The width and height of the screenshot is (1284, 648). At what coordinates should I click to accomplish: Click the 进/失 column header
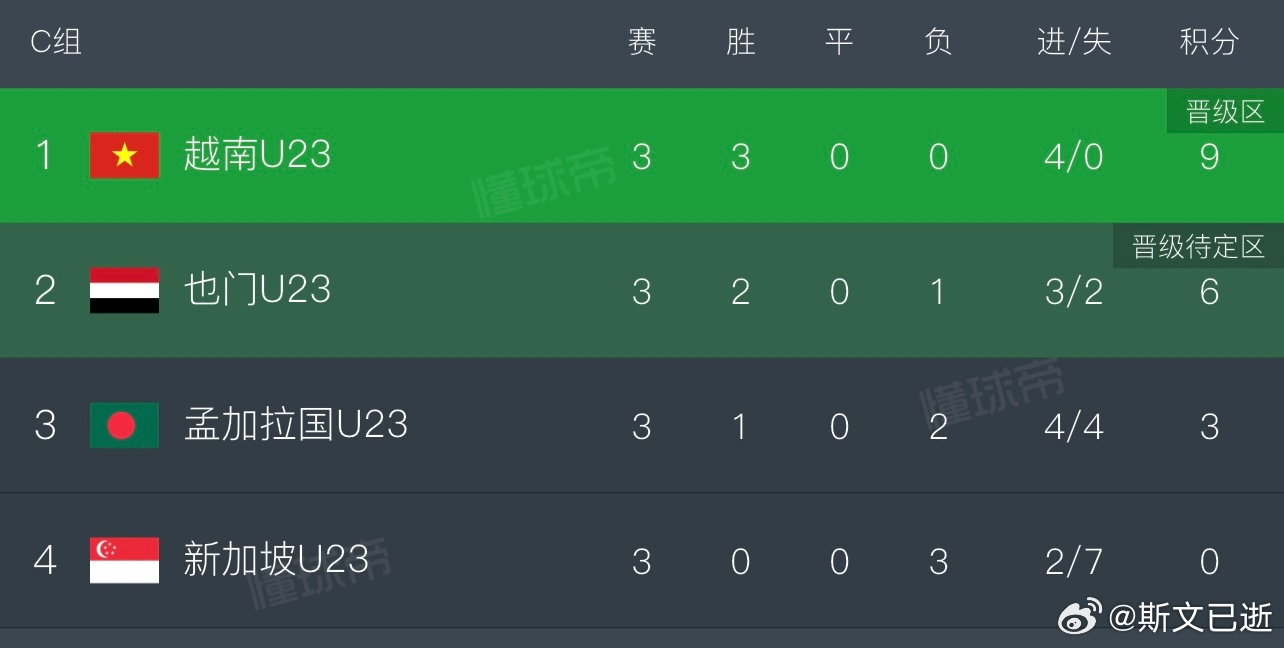click(x=1074, y=42)
